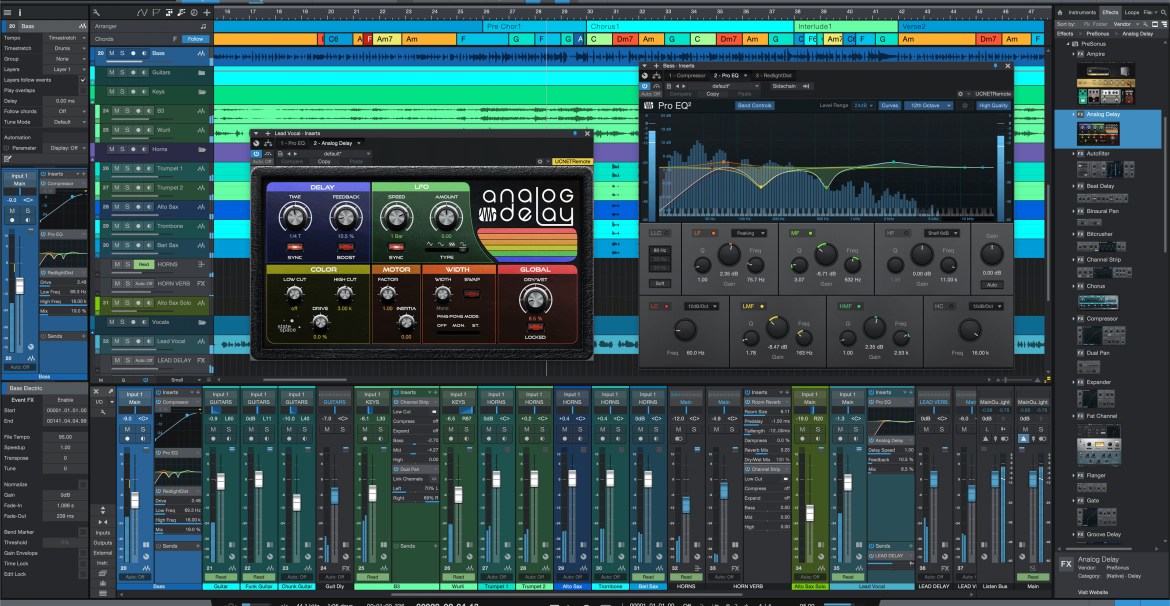Add a new track with plus icon
The height and width of the screenshot is (606, 1170).
tap(207, 12)
